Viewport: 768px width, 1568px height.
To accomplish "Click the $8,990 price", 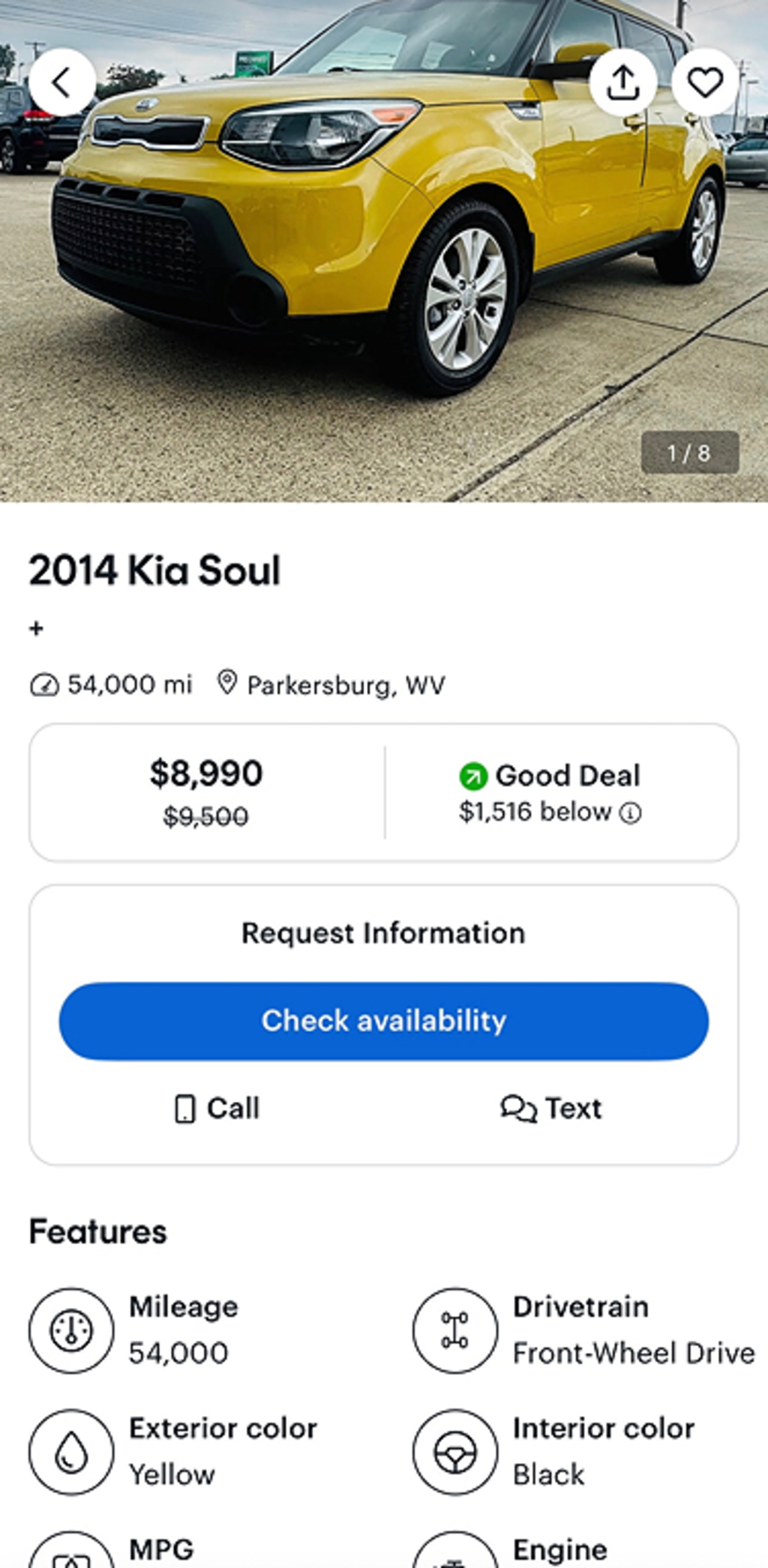I will tap(206, 774).
